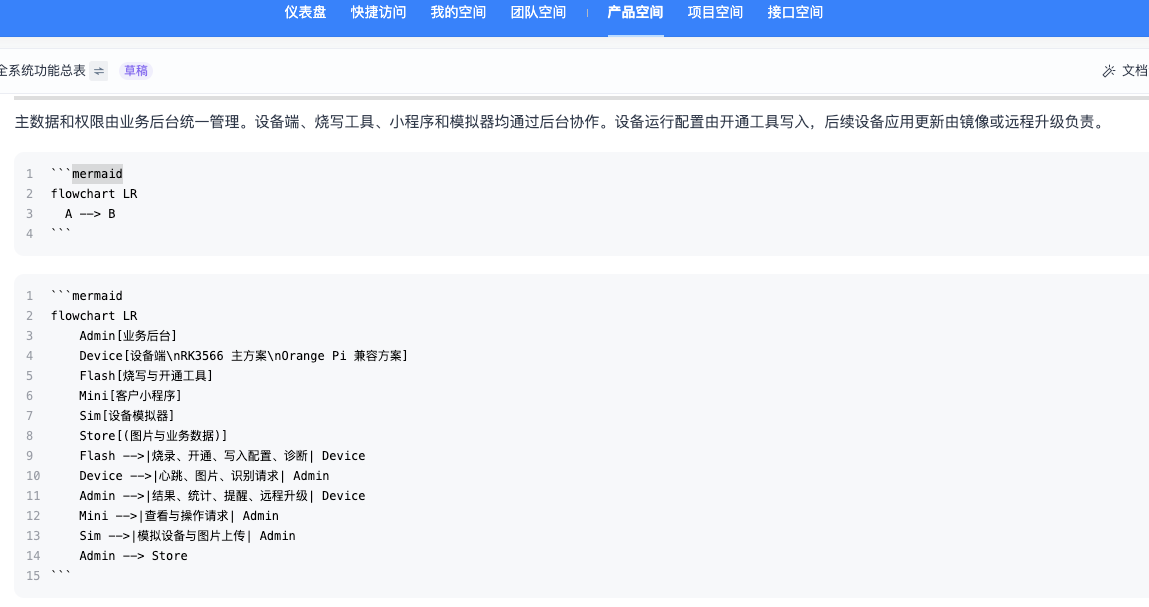Click line 'Admin[业务后台]'

[x=128, y=336]
